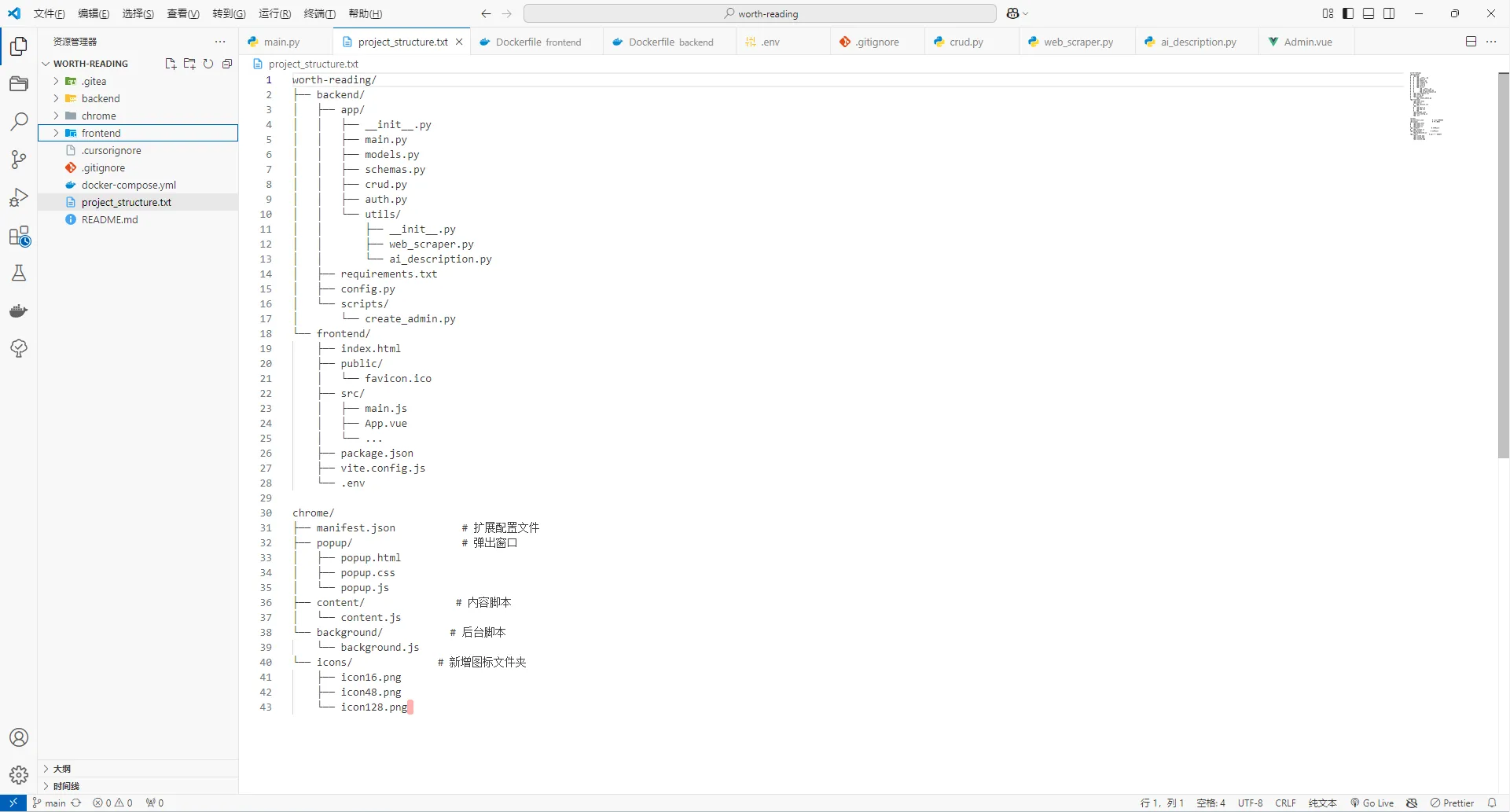Click New Folder icon in explorer header
Image resolution: width=1510 pixels, height=812 pixels.
click(x=189, y=64)
